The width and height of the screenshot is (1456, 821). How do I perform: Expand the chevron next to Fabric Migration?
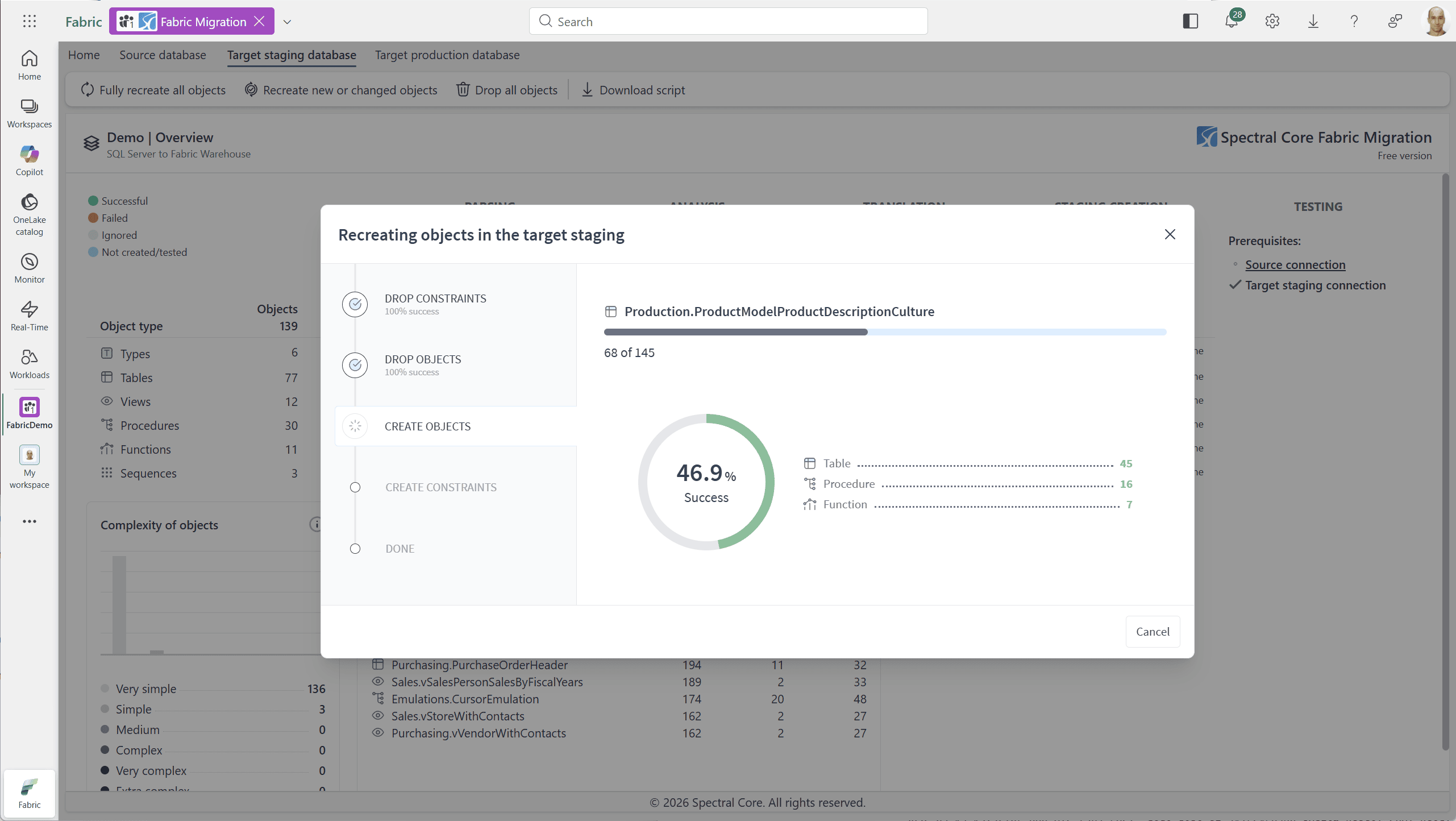point(287,22)
